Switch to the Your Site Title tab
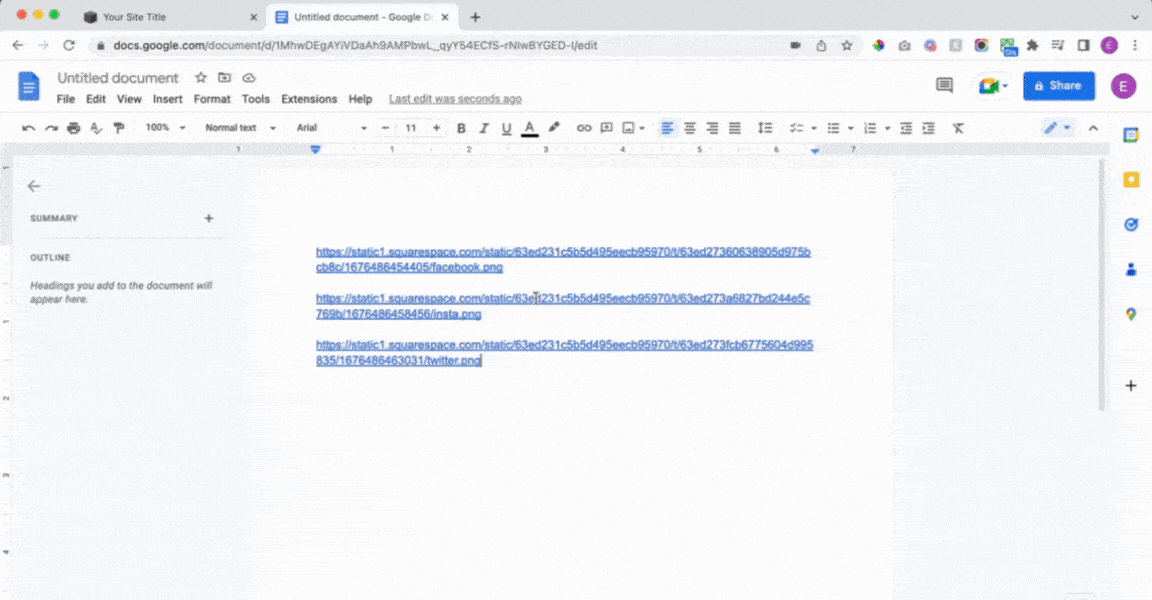This screenshot has height=600, width=1152. [x=170, y=17]
